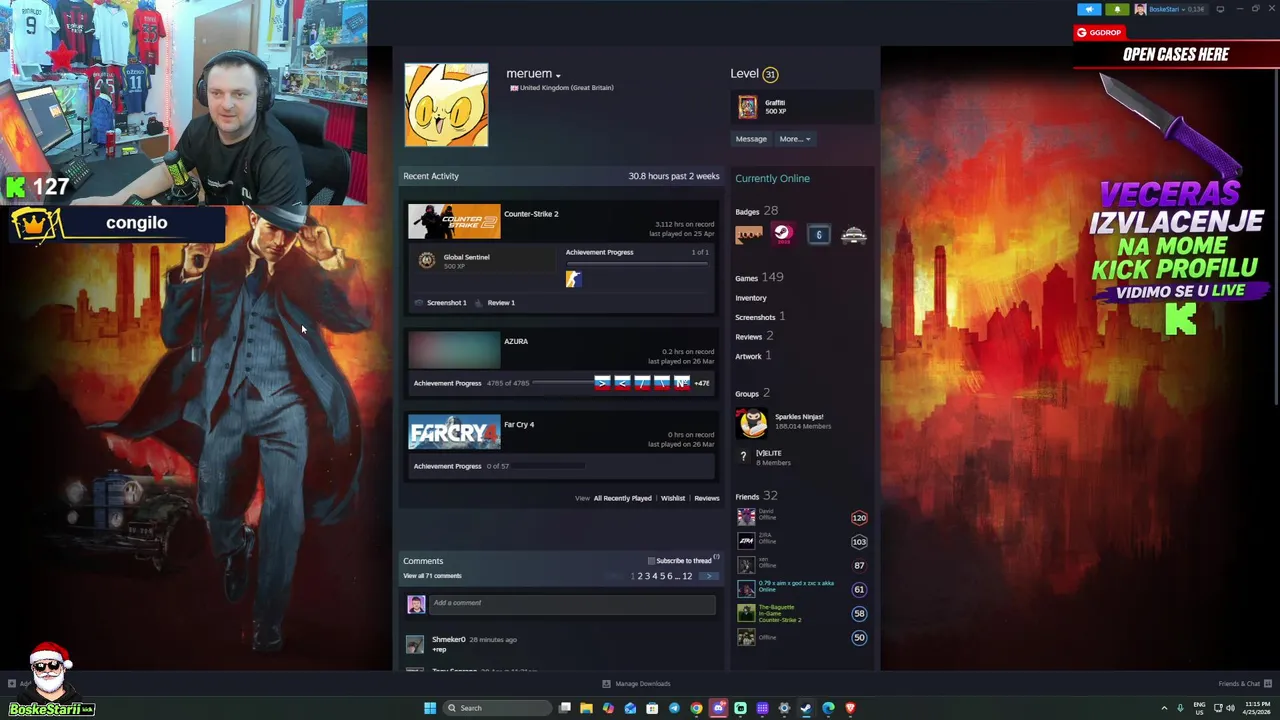Screen dimensions: 1280x720
Task: Open the More... dropdown
Action: click(794, 139)
